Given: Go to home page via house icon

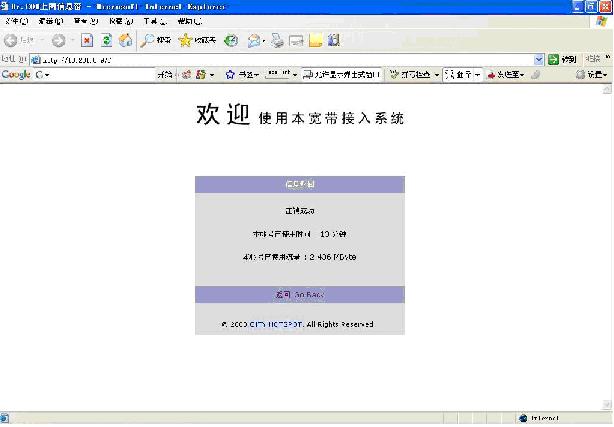Looking at the screenshot, I should click(125, 41).
